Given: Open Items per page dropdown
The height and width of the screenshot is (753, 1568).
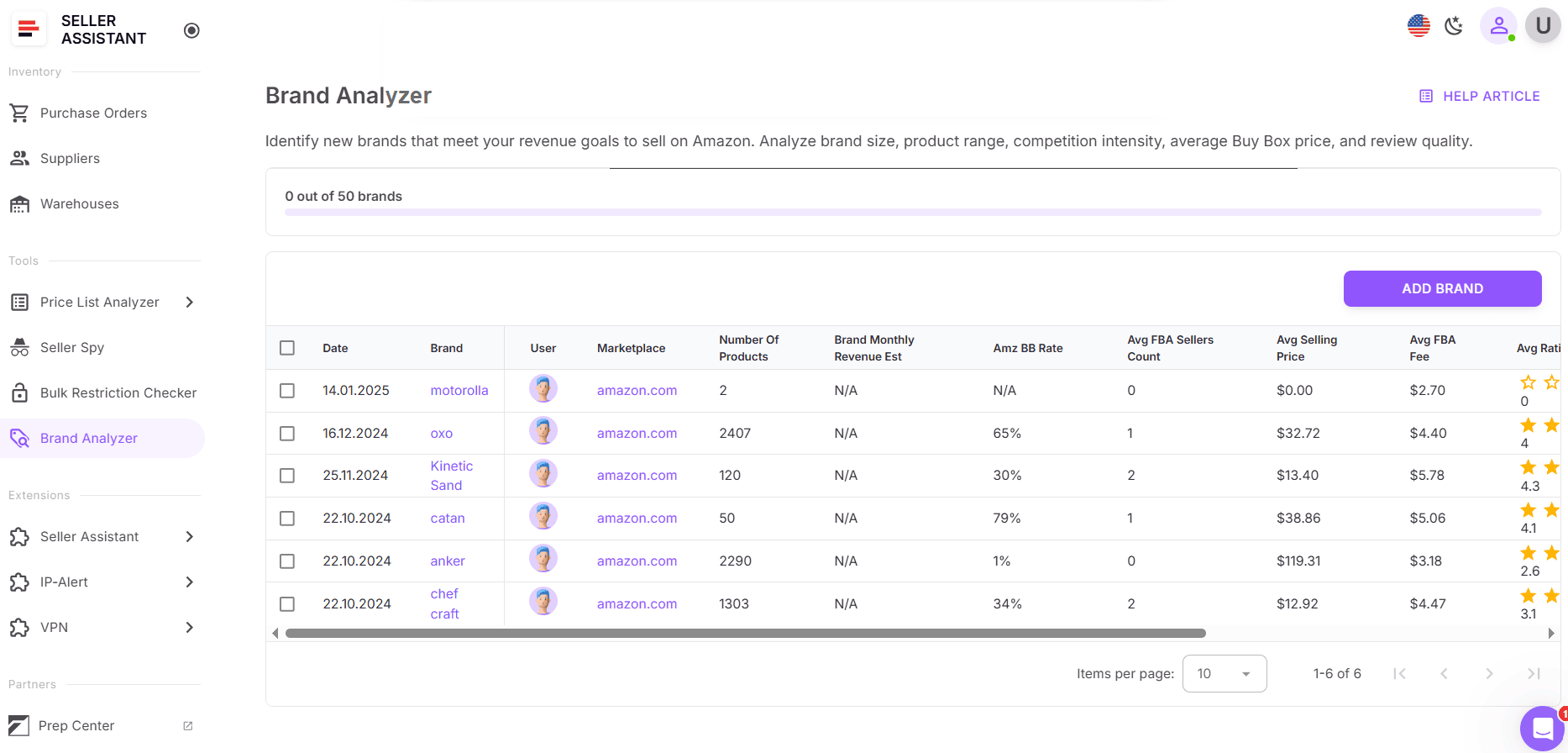Looking at the screenshot, I should pos(1225,673).
